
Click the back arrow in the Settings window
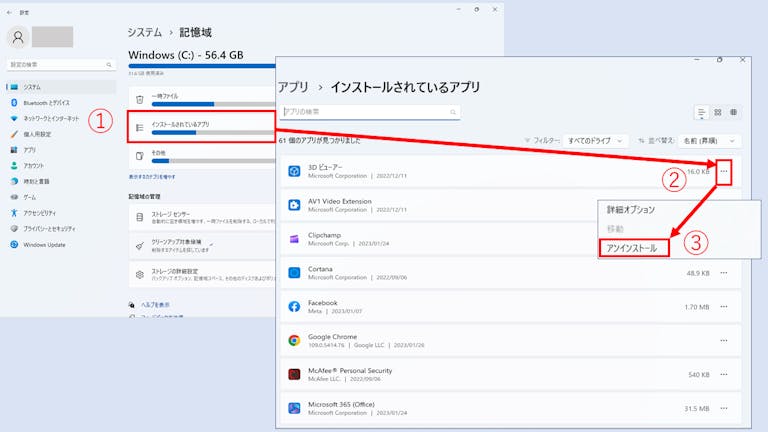[9, 12]
